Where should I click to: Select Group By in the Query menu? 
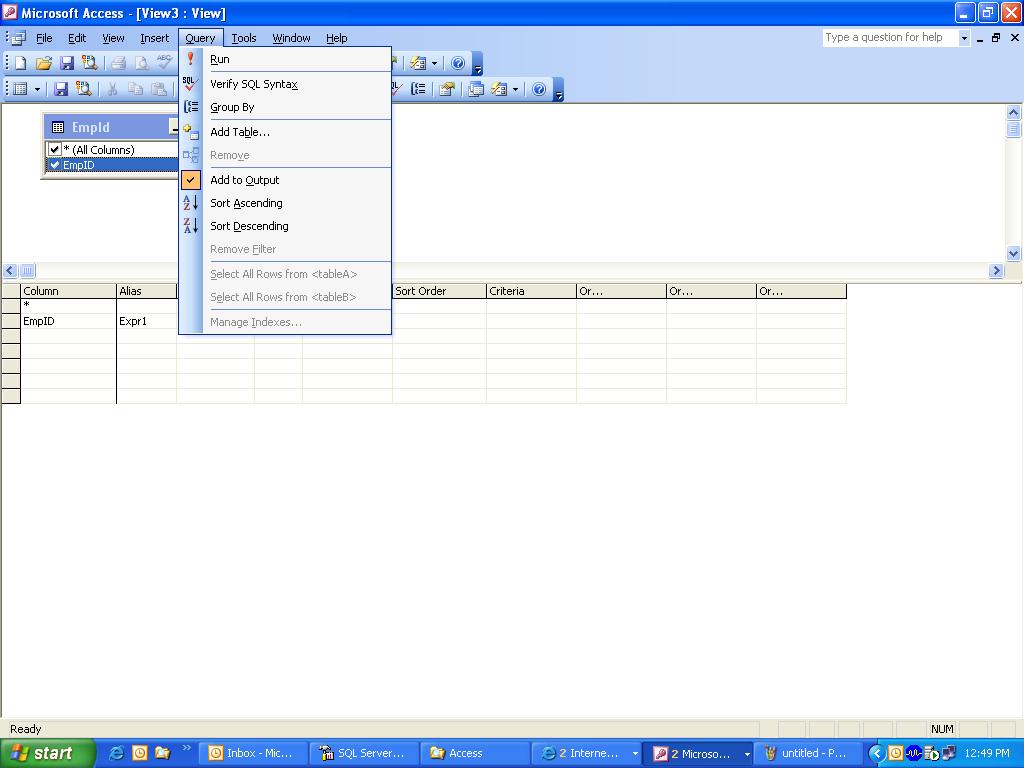click(x=285, y=107)
